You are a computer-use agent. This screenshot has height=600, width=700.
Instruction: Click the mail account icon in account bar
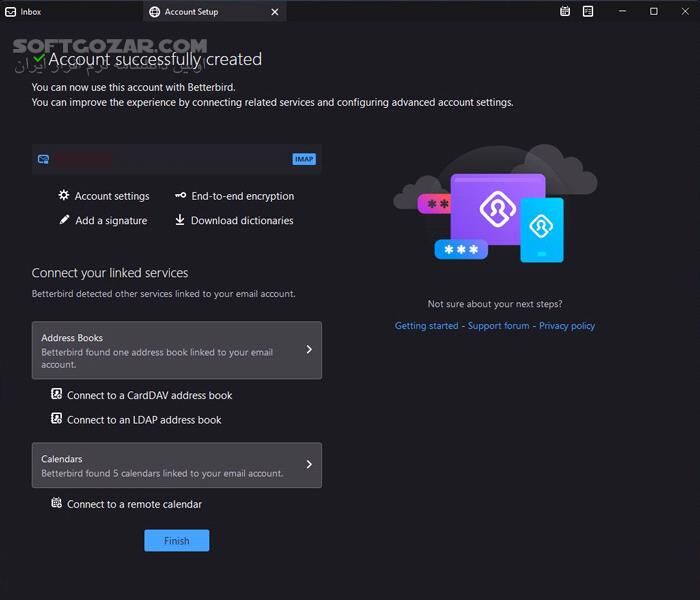pyautogui.click(x=43, y=159)
